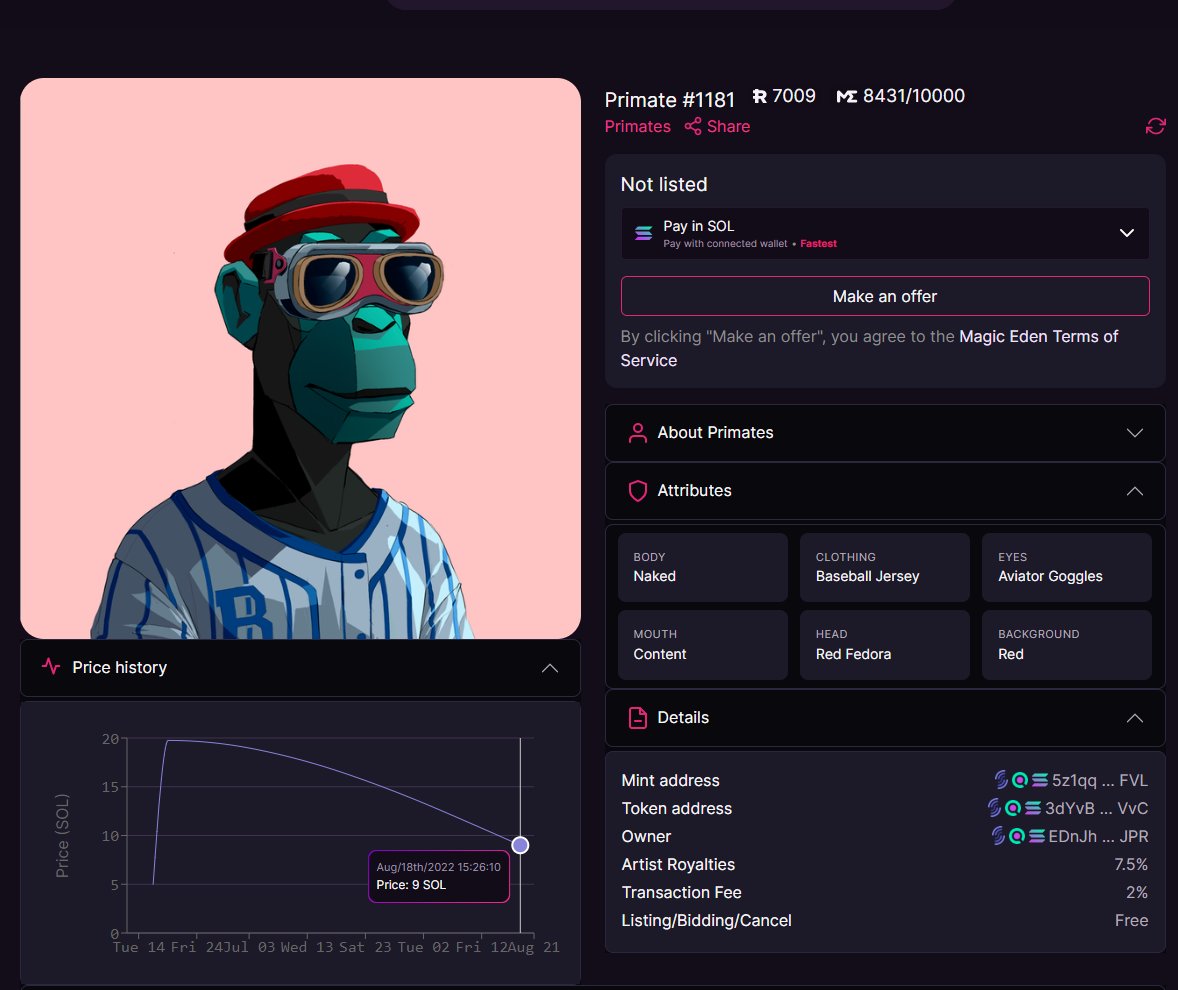Open Token address in SolanaFM swirl icon
Viewport: 1178px width, 990px height.
[995, 807]
